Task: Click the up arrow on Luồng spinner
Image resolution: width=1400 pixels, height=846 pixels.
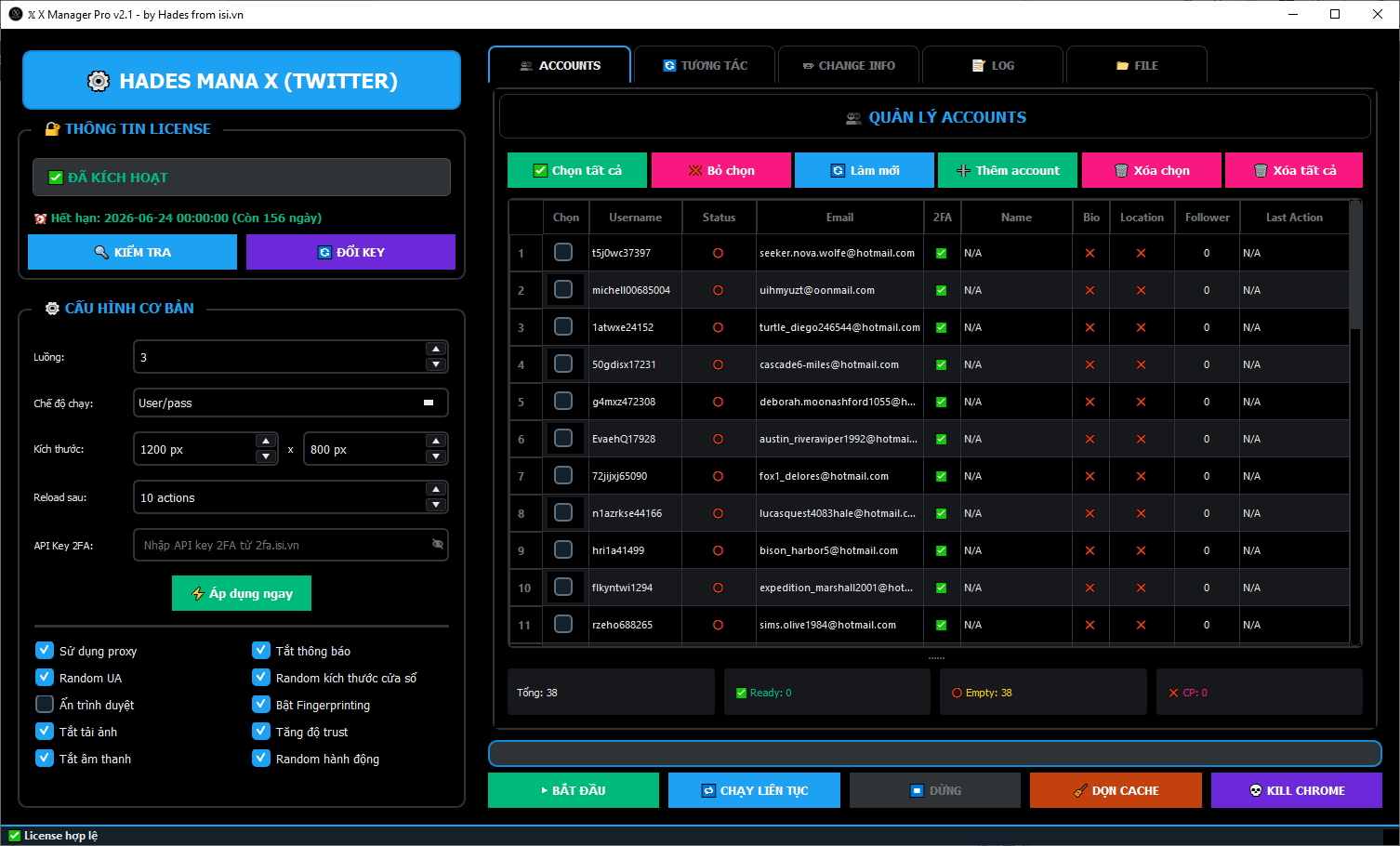Action: coord(436,348)
